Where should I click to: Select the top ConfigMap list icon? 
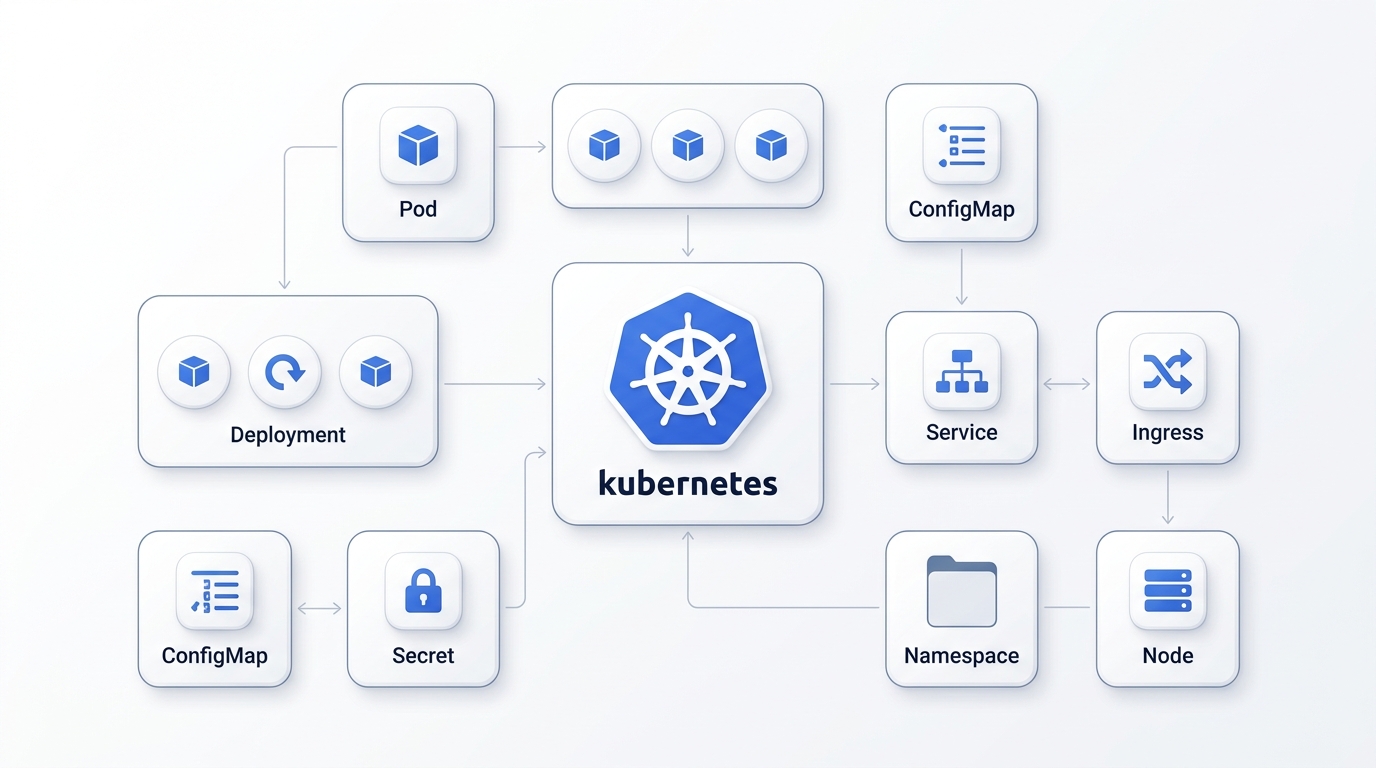coord(961,146)
